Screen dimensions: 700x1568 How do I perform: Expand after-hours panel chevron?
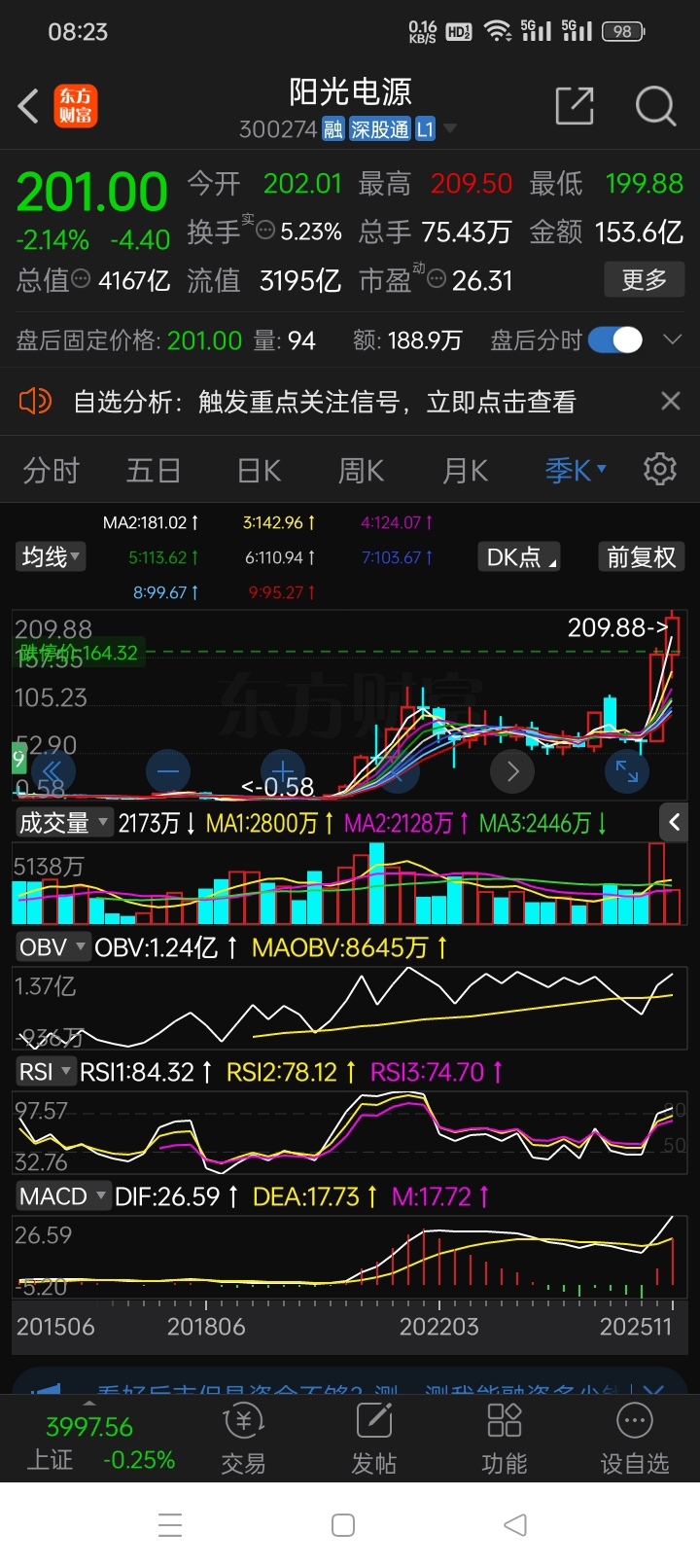click(671, 339)
